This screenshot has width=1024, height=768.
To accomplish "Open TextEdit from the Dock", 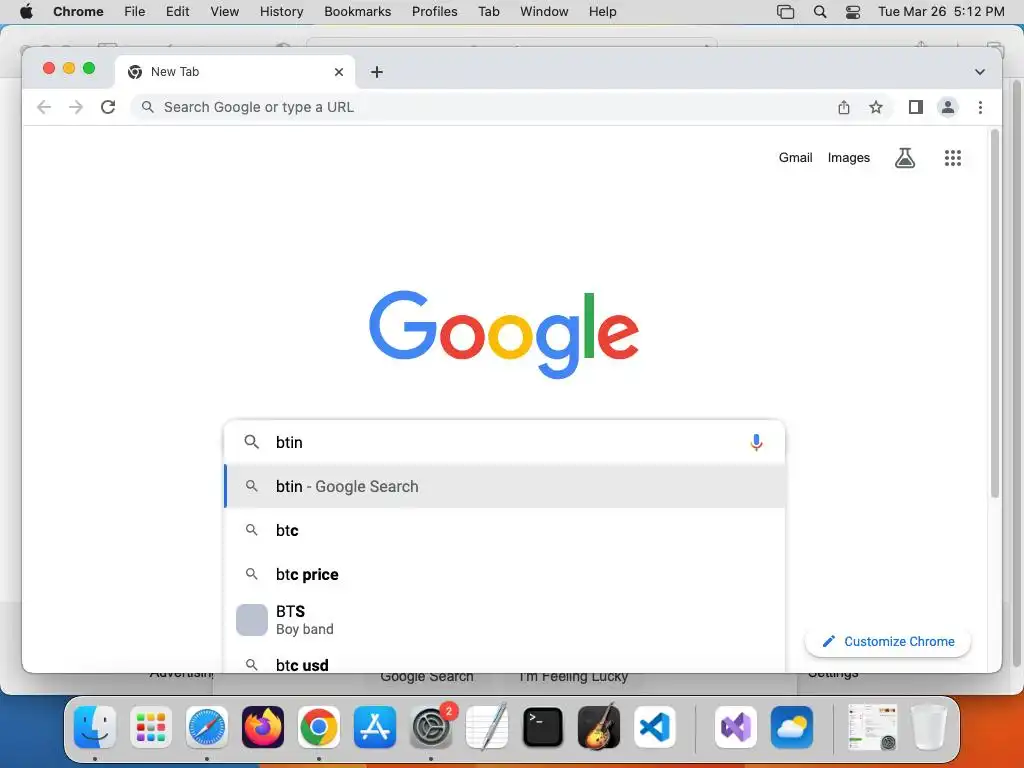I will click(x=487, y=727).
